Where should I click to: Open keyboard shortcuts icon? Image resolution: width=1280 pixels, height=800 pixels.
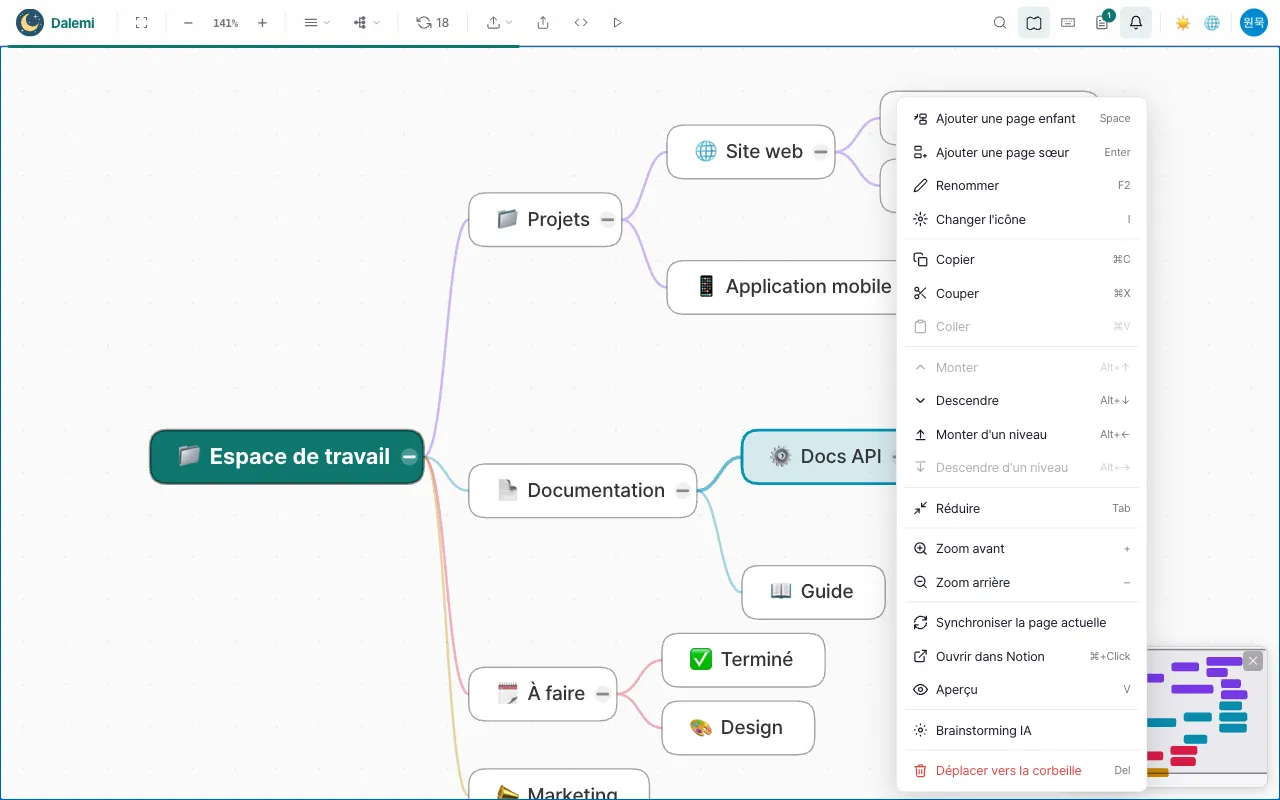1068,23
